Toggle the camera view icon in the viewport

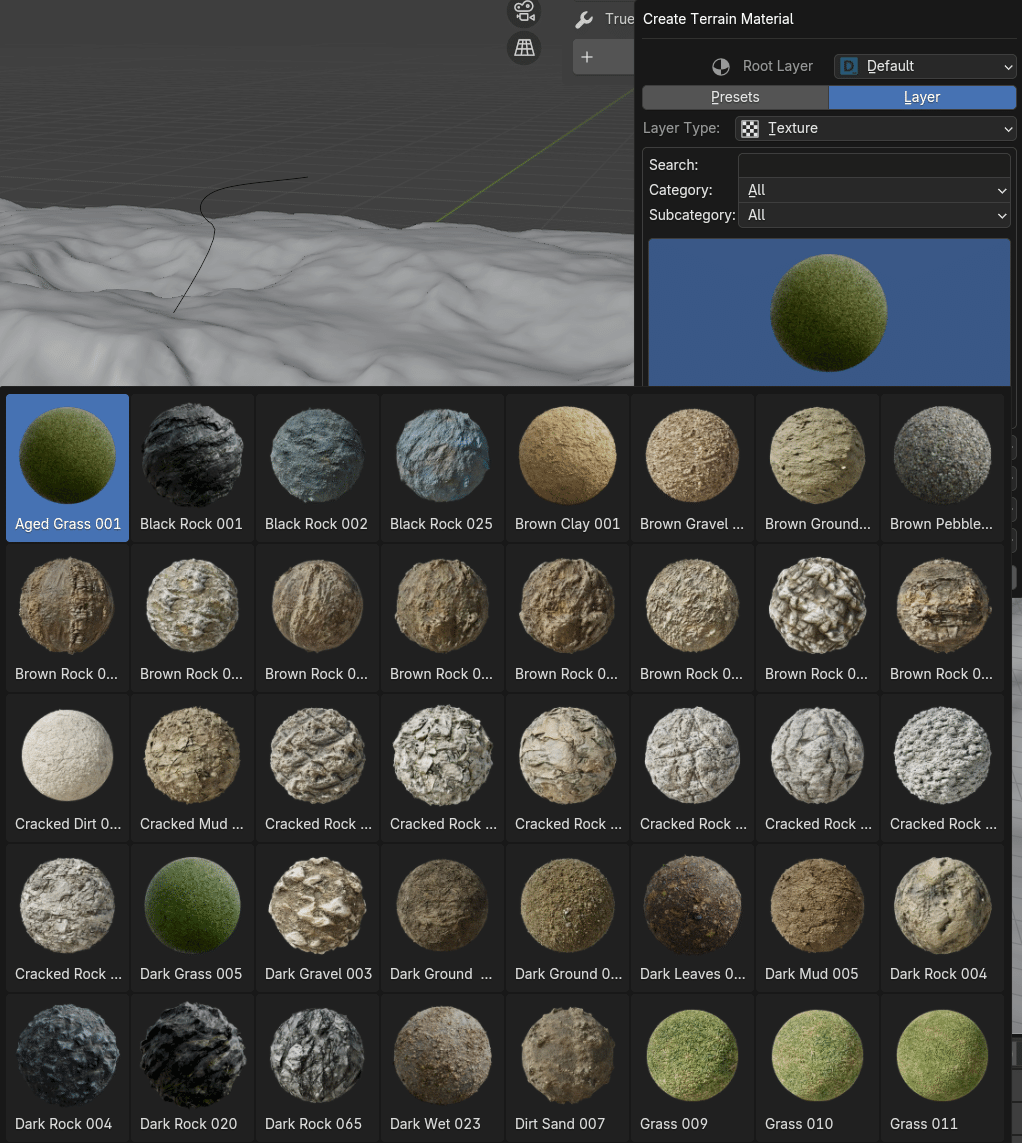pyautogui.click(x=524, y=13)
